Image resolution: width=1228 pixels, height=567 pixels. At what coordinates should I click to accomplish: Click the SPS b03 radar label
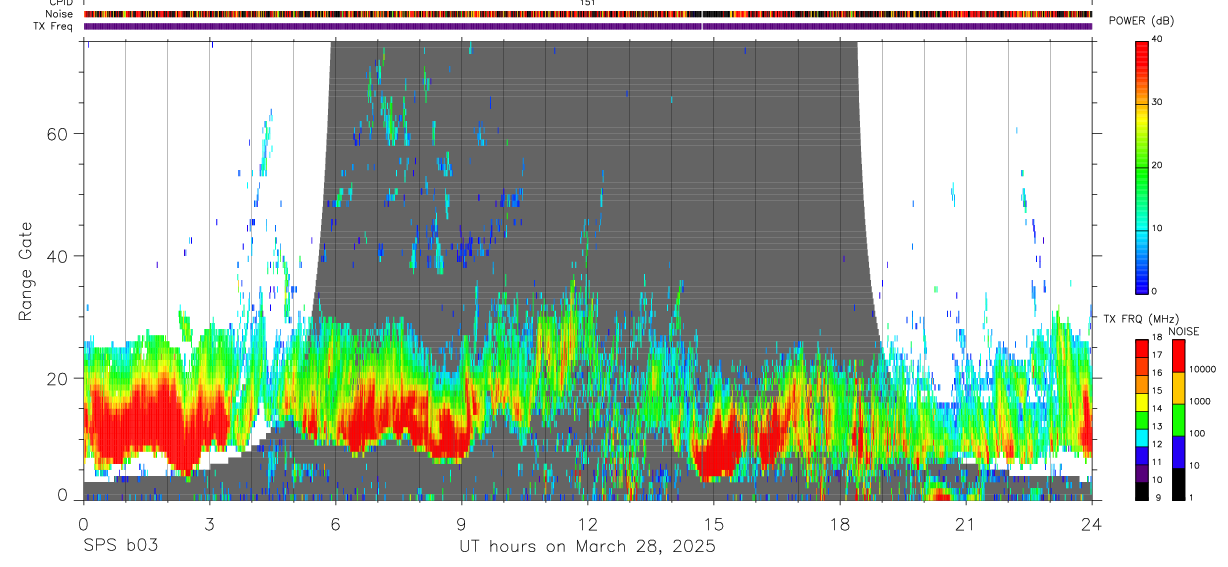[120, 547]
